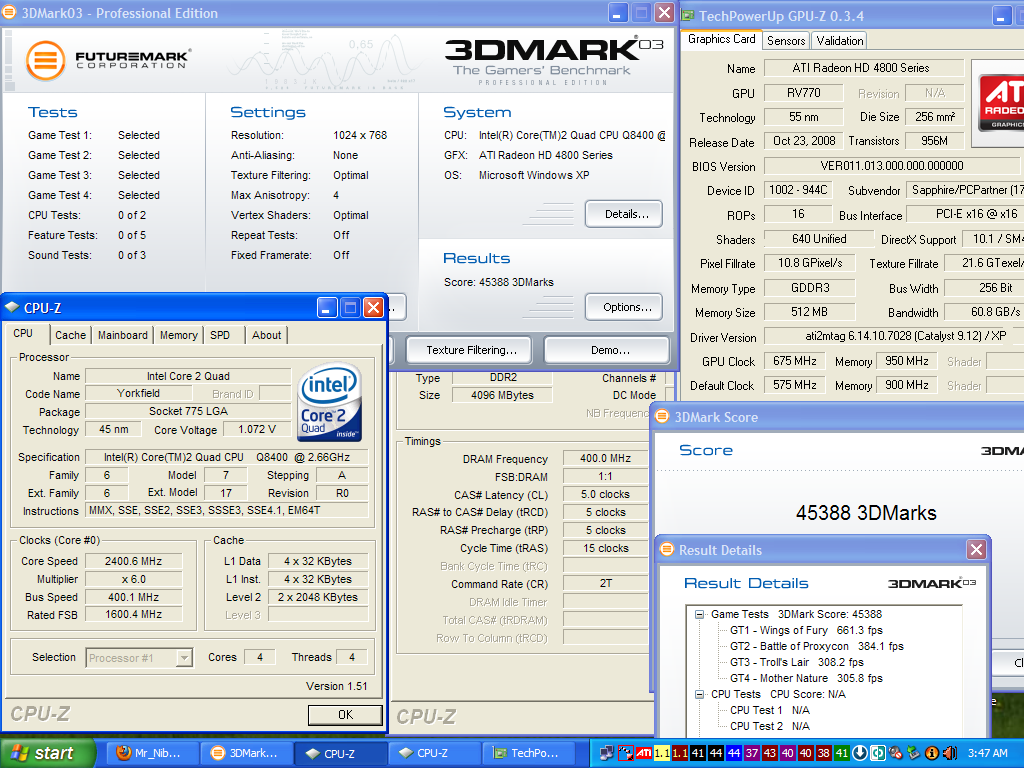Click the 3DMark03 title bar icon
1024x768 pixels.
[9, 12]
